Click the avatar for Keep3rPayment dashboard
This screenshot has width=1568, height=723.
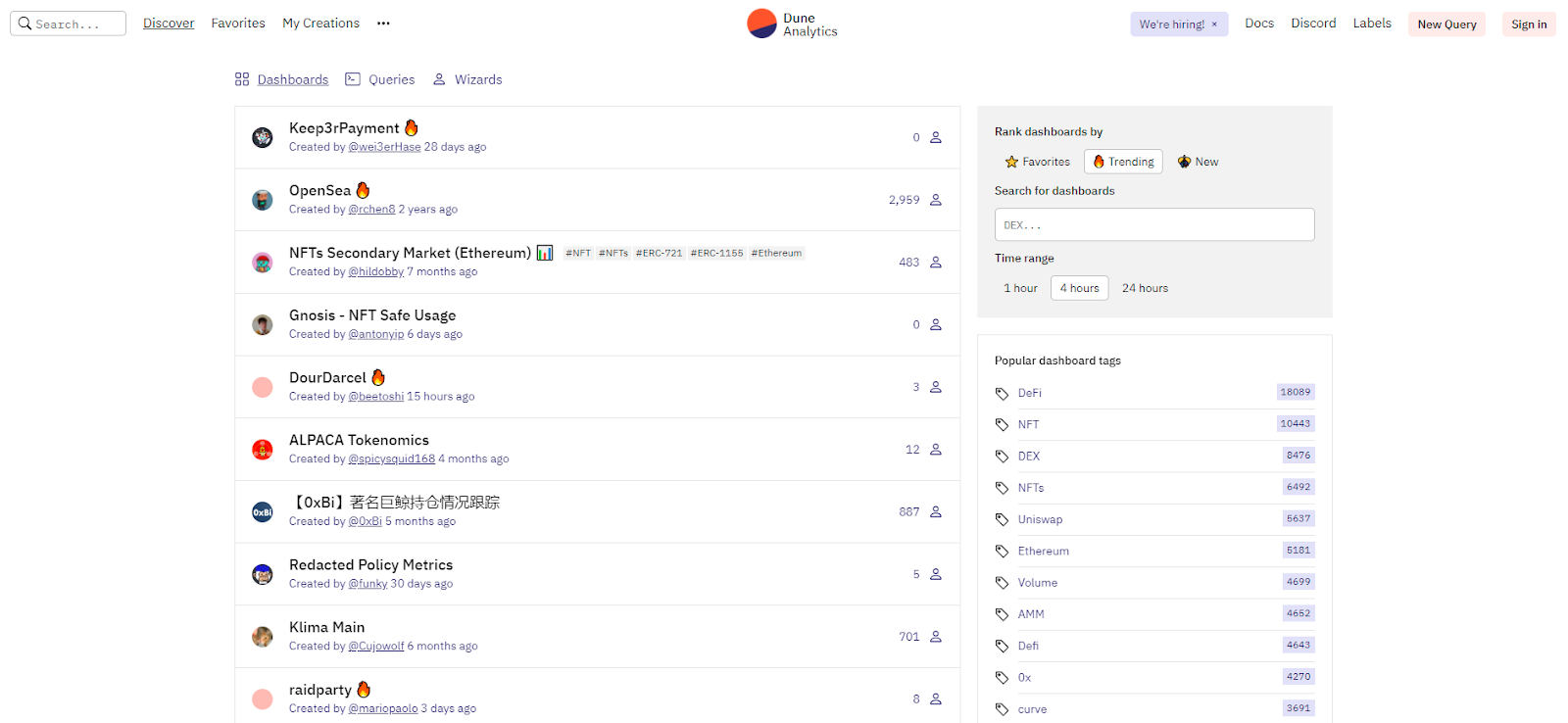pos(263,137)
